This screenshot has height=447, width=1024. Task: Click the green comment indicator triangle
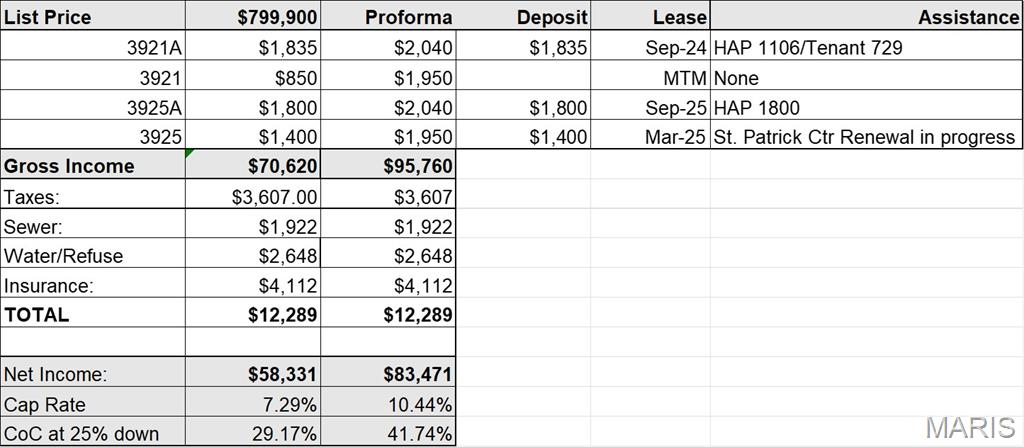[x=189, y=154]
